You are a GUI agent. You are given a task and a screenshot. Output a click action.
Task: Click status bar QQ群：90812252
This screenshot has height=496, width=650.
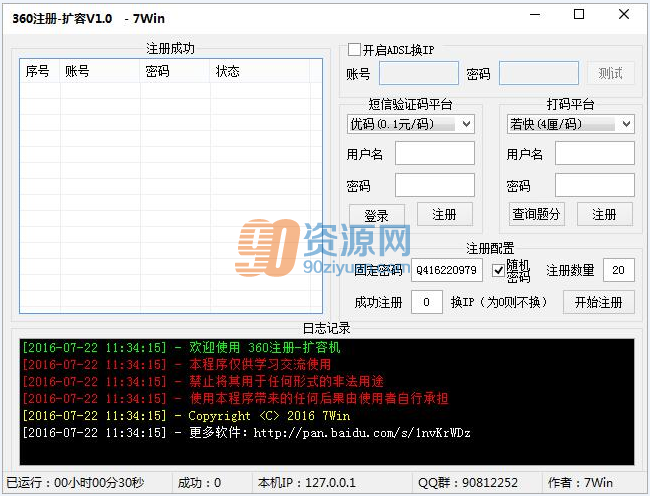468,483
